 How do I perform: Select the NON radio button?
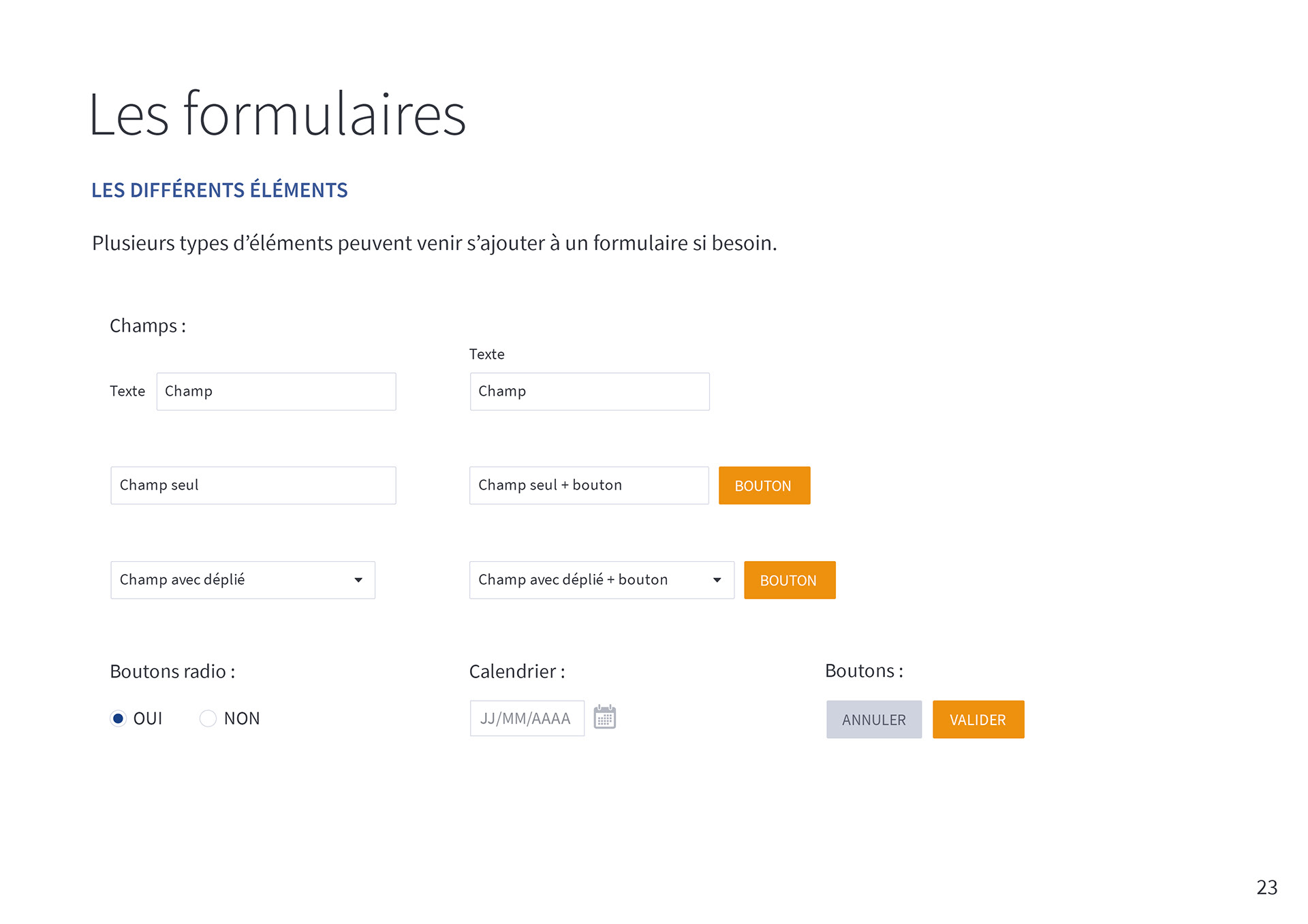tap(208, 718)
